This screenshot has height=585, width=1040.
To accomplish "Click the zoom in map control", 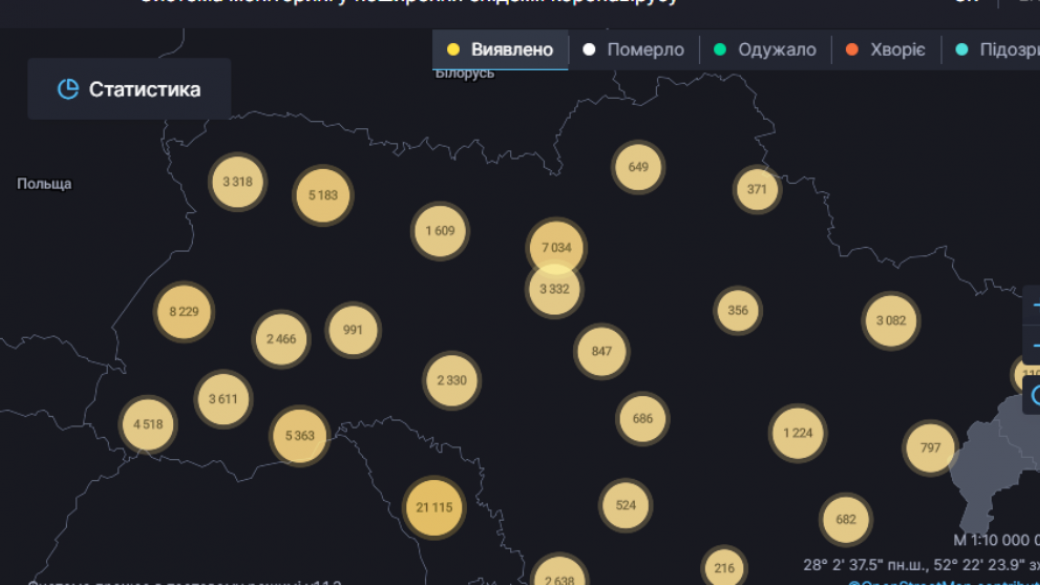I will pyautogui.click(x=1033, y=306).
